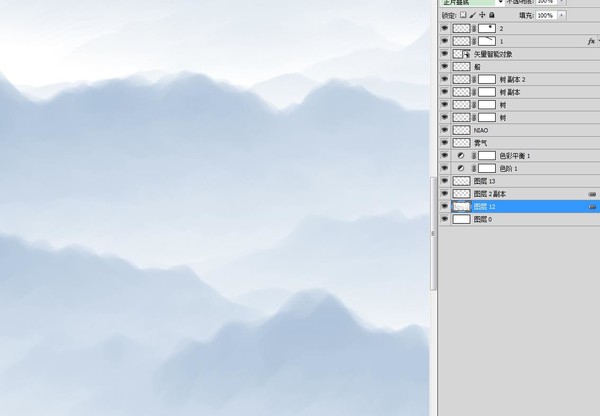
Task: Click 色阶 1 adjustment icon
Action: [x=461, y=168]
